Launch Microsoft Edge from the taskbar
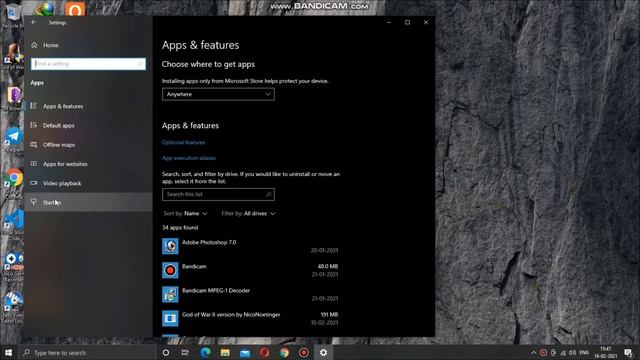The height and width of the screenshot is (360, 640). pos(205,353)
